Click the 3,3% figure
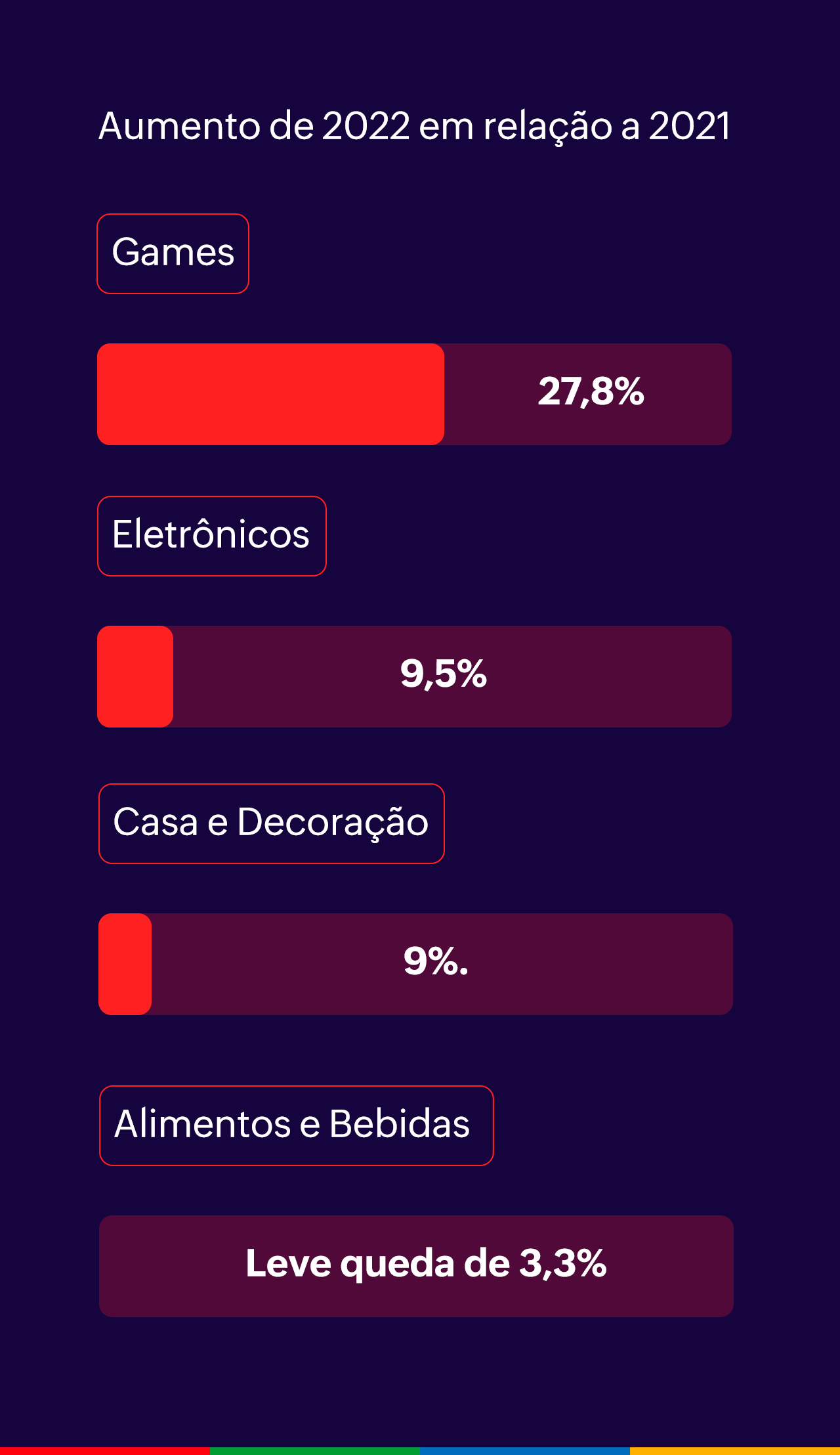Image resolution: width=840 pixels, height=1455 pixels. tap(562, 1264)
